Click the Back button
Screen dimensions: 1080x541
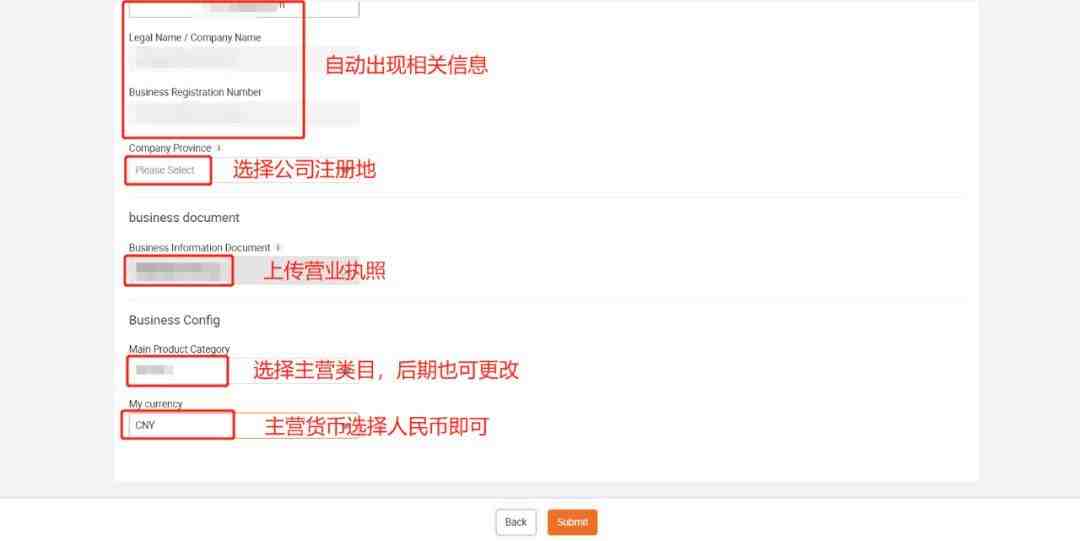516,522
